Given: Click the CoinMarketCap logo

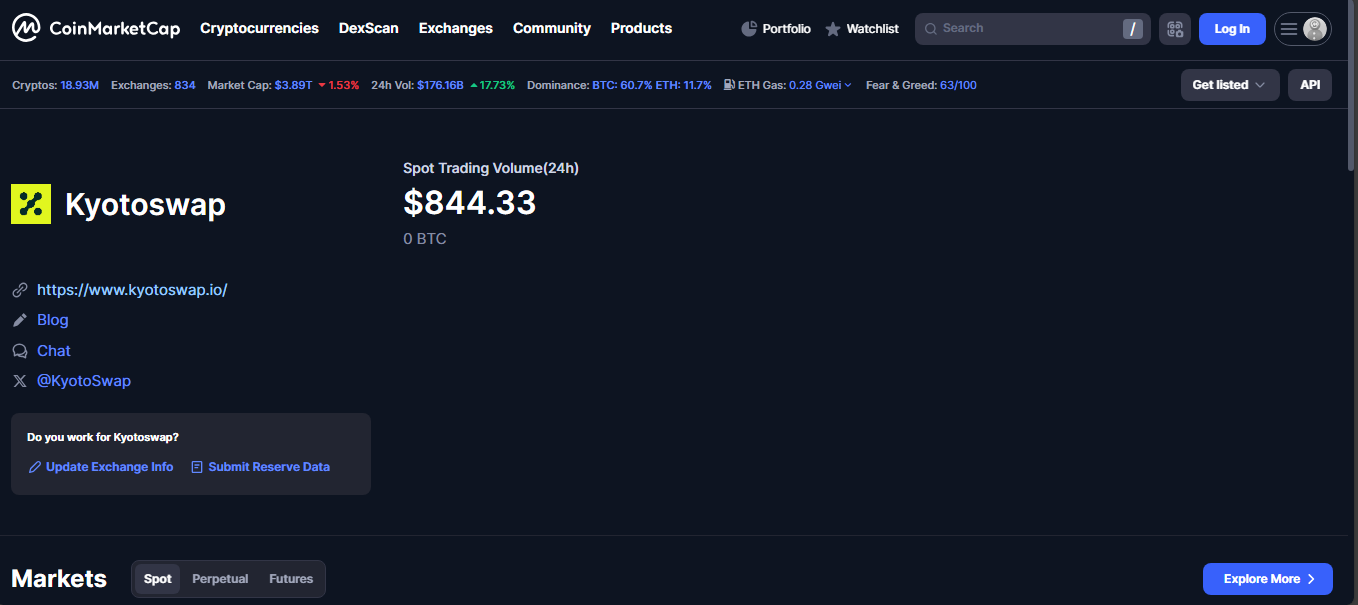Looking at the screenshot, I should [96, 28].
